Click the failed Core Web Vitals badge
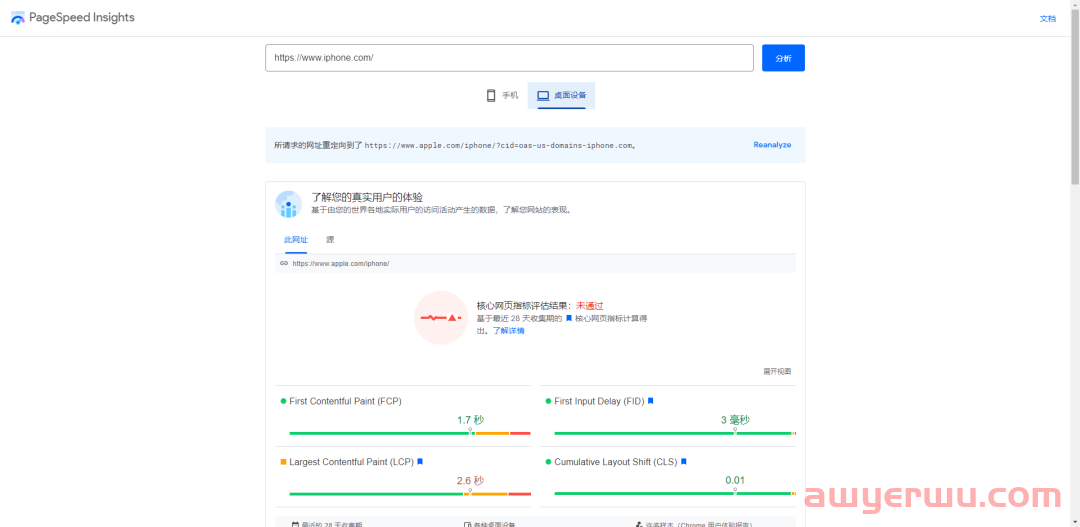This screenshot has width=1080, height=527. (x=441, y=318)
